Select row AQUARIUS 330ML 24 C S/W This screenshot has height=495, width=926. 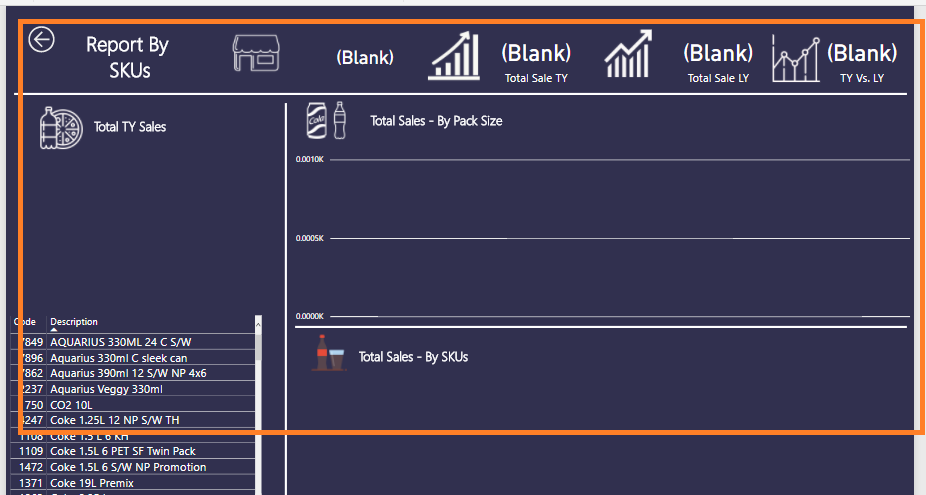coord(133,341)
